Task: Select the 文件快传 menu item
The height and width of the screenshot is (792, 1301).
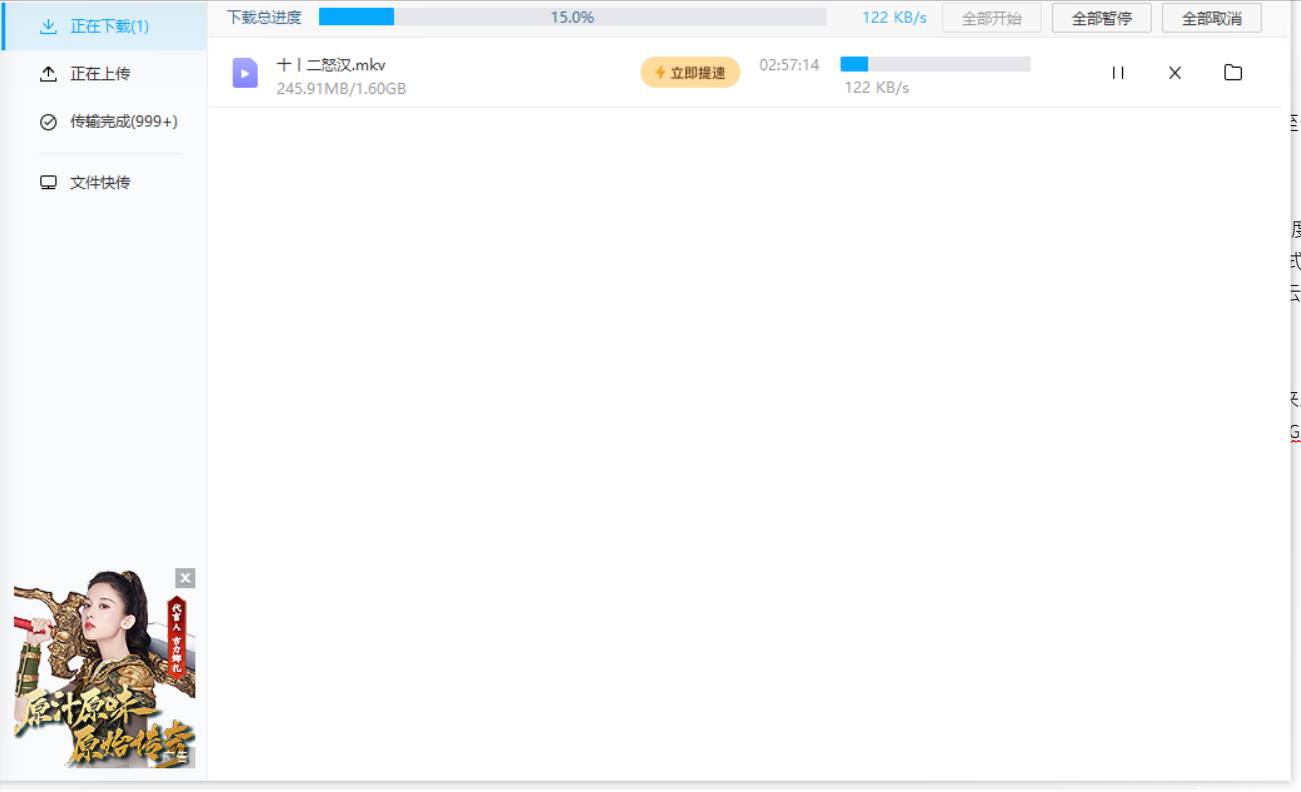Action: click(x=100, y=183)
